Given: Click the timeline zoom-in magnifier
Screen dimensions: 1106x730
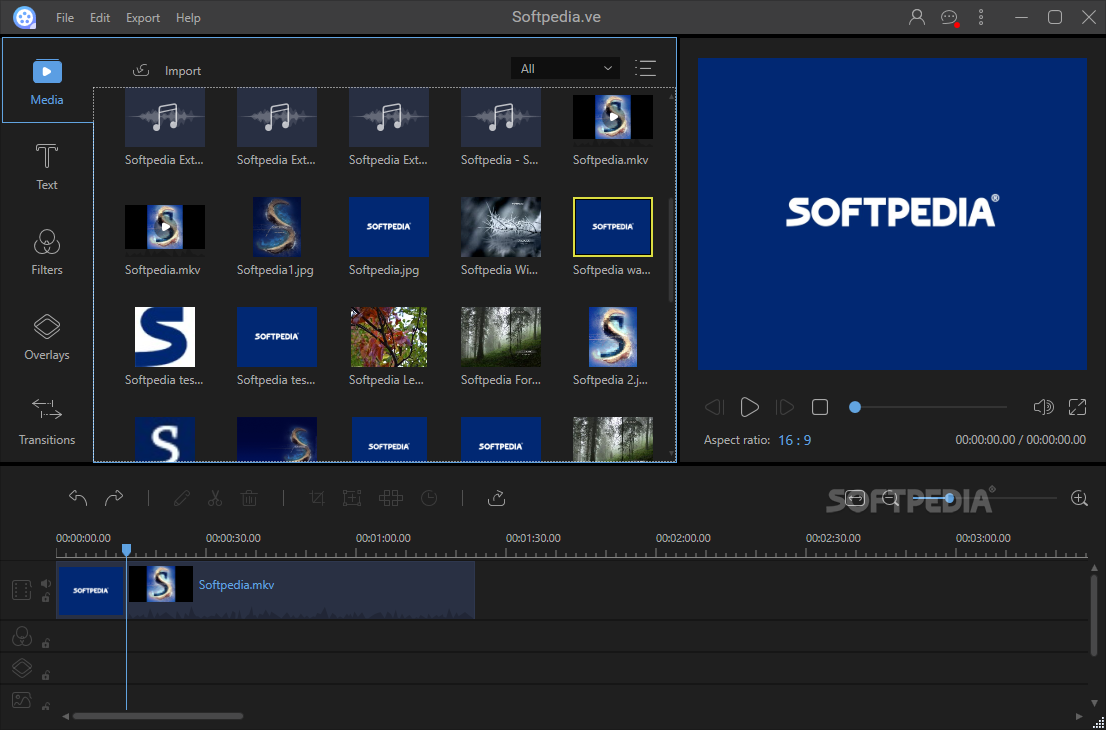Looking at the screenshot, I should 1079,498.
